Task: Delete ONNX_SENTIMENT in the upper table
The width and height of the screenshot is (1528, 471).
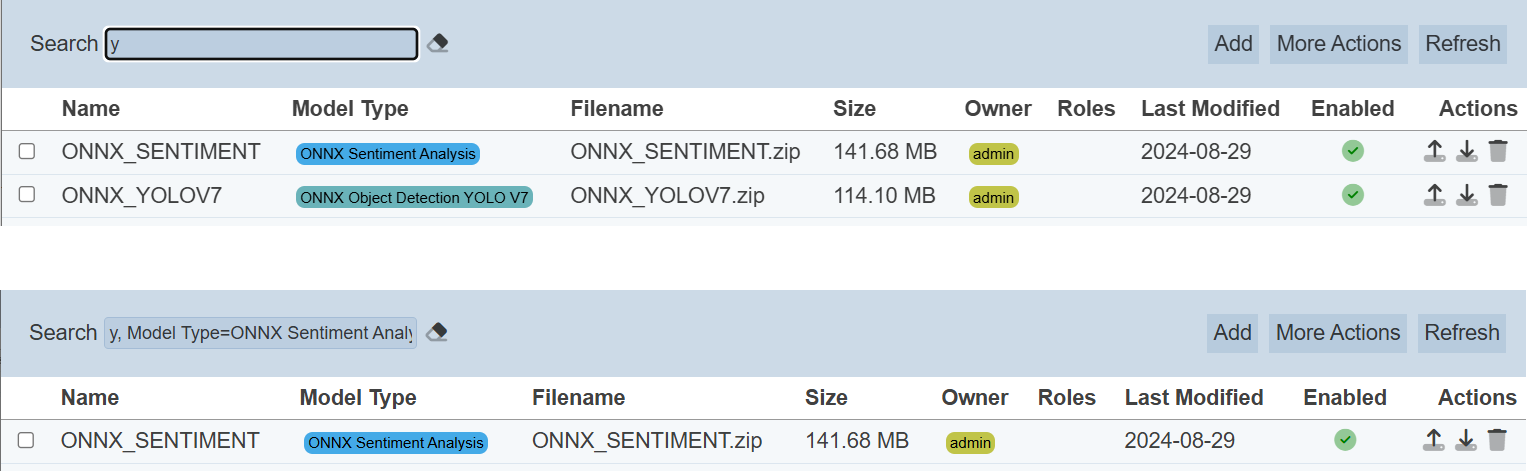Action: tap(1497, 151)
